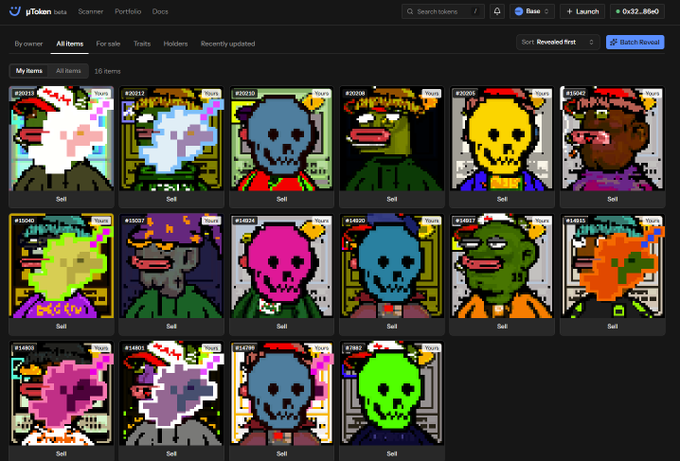Go to the Scanner page

point(91,11)
